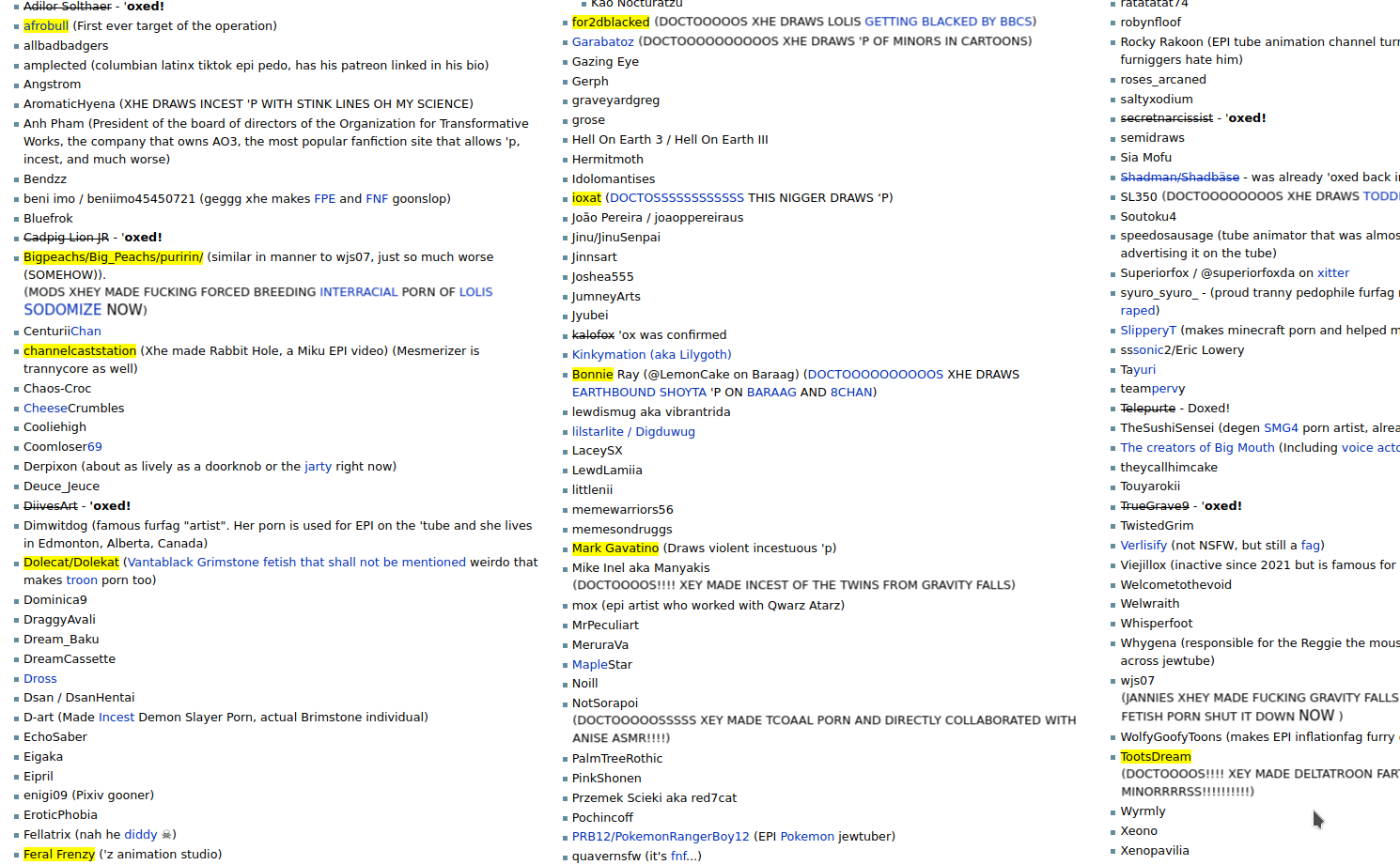The width and height of the screenshot is (1400, 865).
Task: Click the 'Hermitmoth' entry
Action: (x=608, y=159)
